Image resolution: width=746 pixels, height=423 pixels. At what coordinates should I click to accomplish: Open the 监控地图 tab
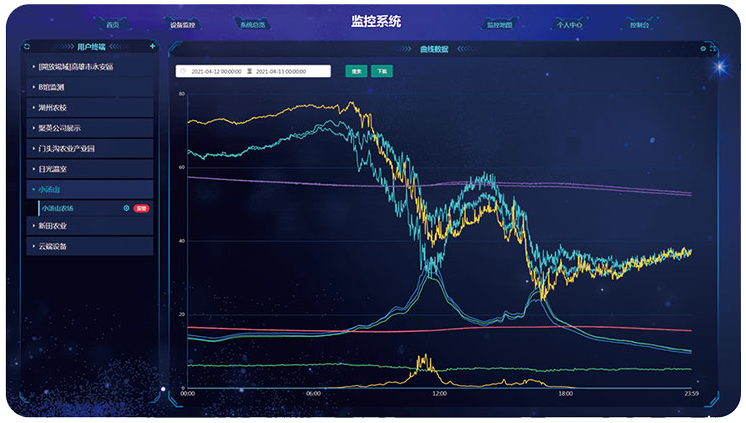(499, 24)
